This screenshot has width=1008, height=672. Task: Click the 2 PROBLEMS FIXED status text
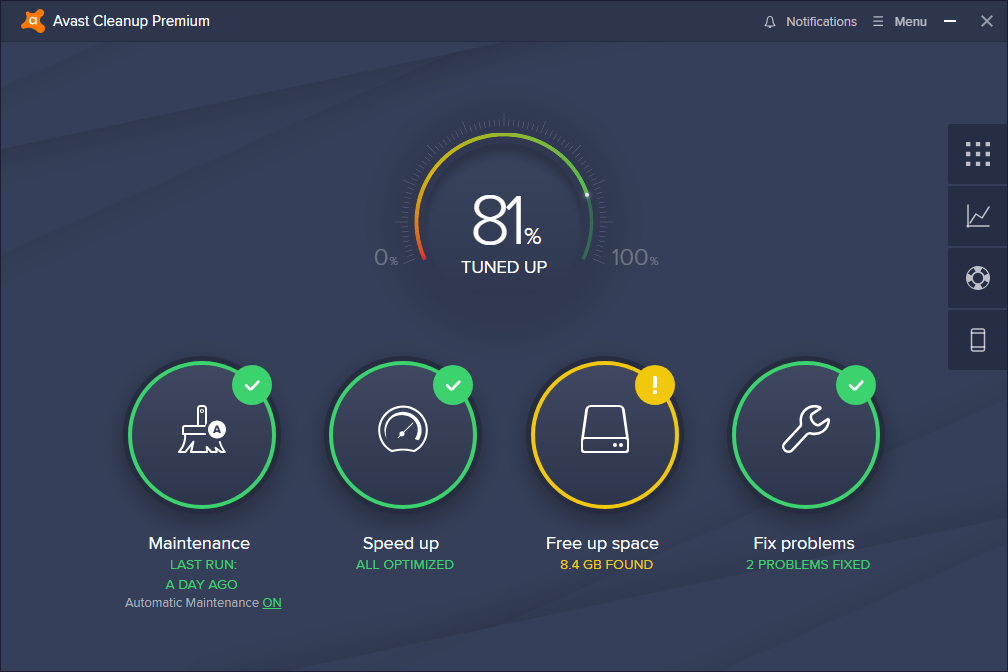[807, 565]
